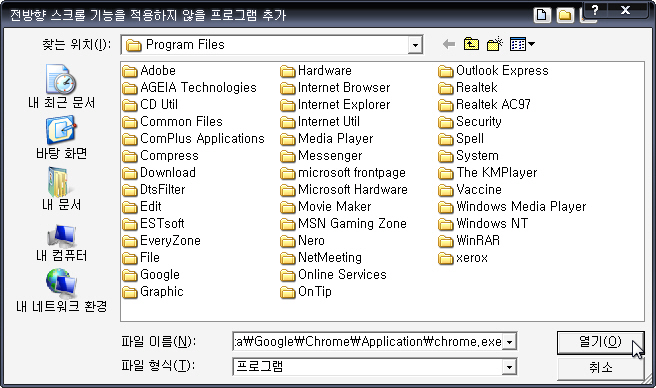Screen dimensions: 656x388
Task: Select the Media Player folder
Action: click(x=327, y=139)
